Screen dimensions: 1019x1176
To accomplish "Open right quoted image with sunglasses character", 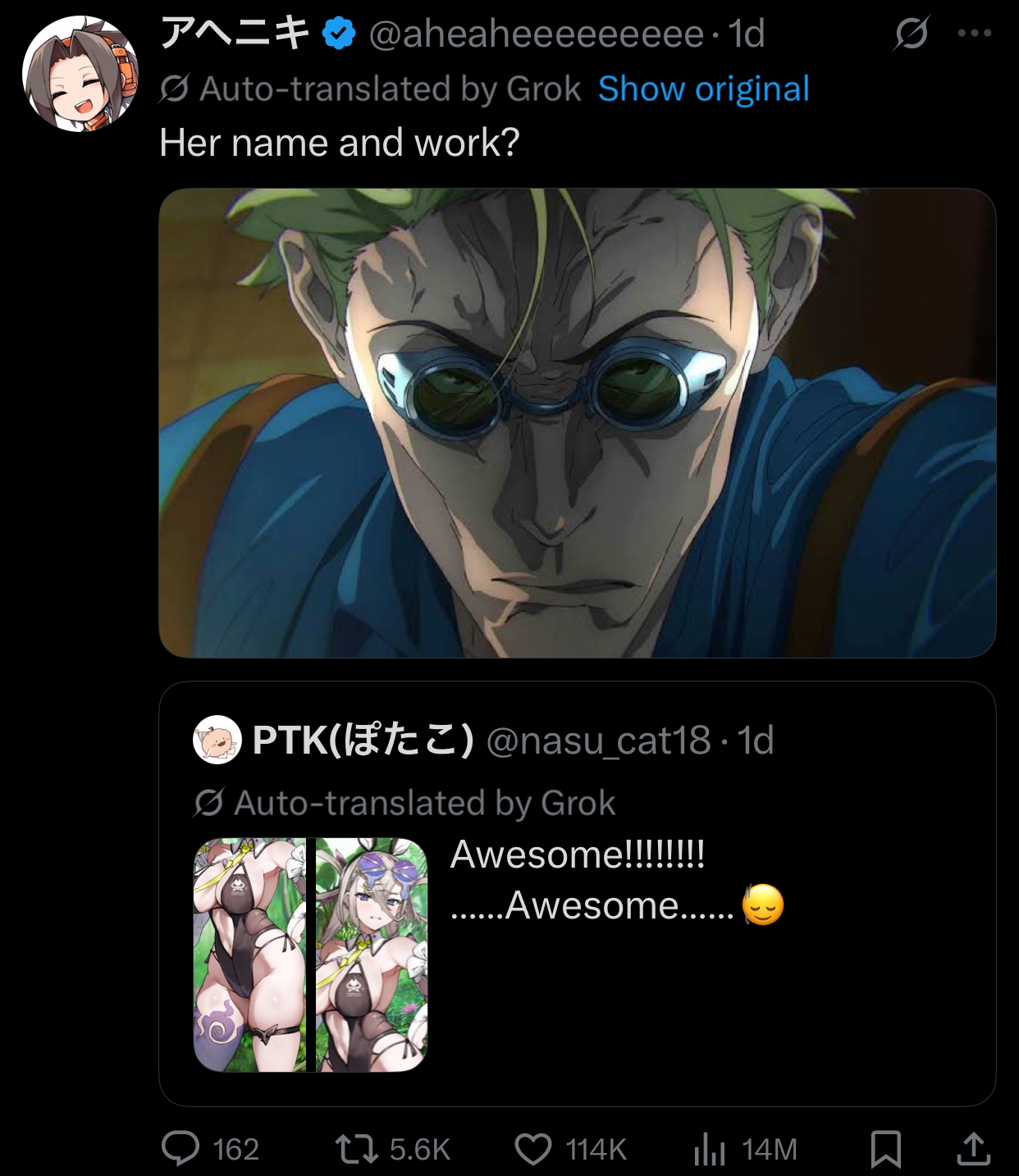I will pos(372,955).
